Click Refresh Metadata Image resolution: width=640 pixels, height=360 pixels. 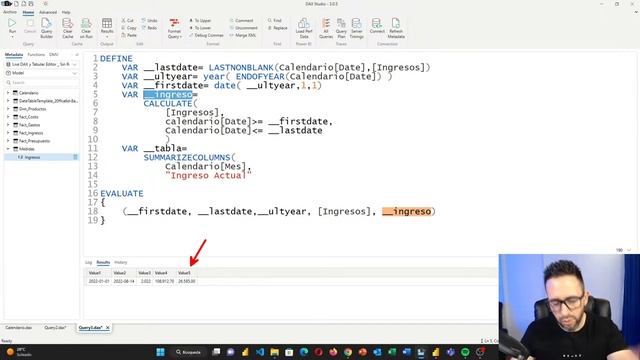tap(396, 28)
